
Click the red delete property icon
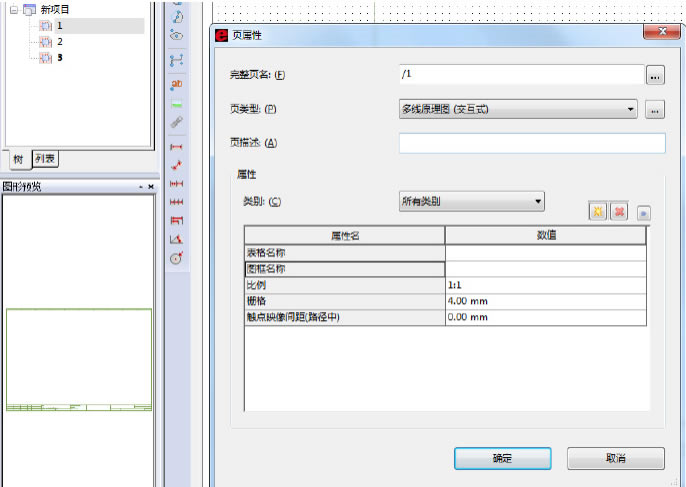(618, 212)
